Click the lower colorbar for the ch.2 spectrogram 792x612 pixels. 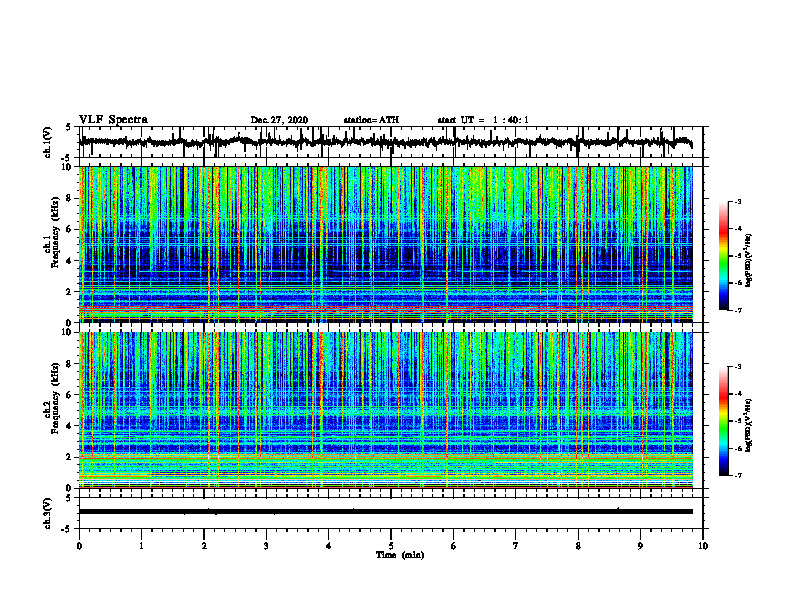[x=723, y=421]
